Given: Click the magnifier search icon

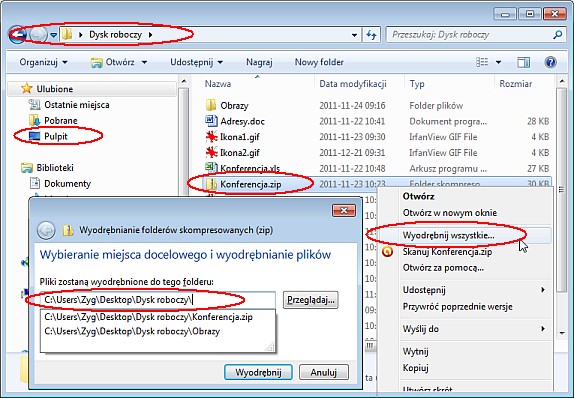Looking at the screenshot, I should coord(558,35).
